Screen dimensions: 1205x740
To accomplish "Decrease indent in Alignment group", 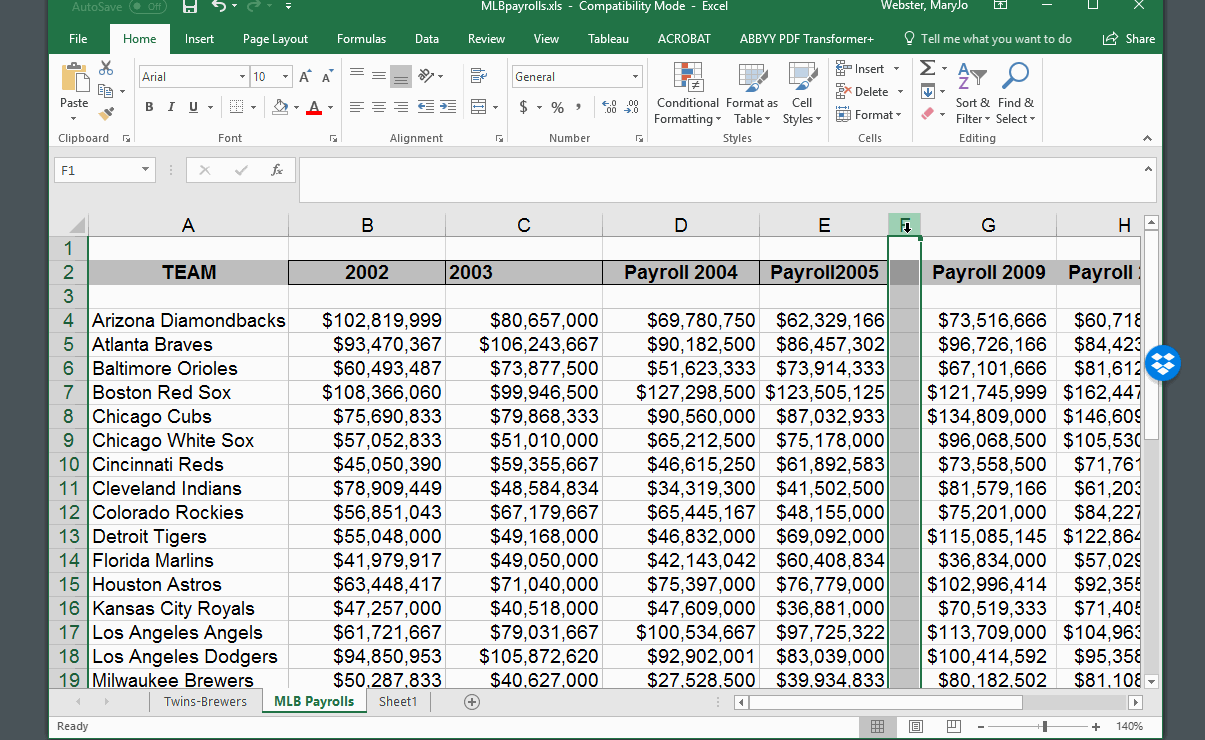I will coord(426,107).
